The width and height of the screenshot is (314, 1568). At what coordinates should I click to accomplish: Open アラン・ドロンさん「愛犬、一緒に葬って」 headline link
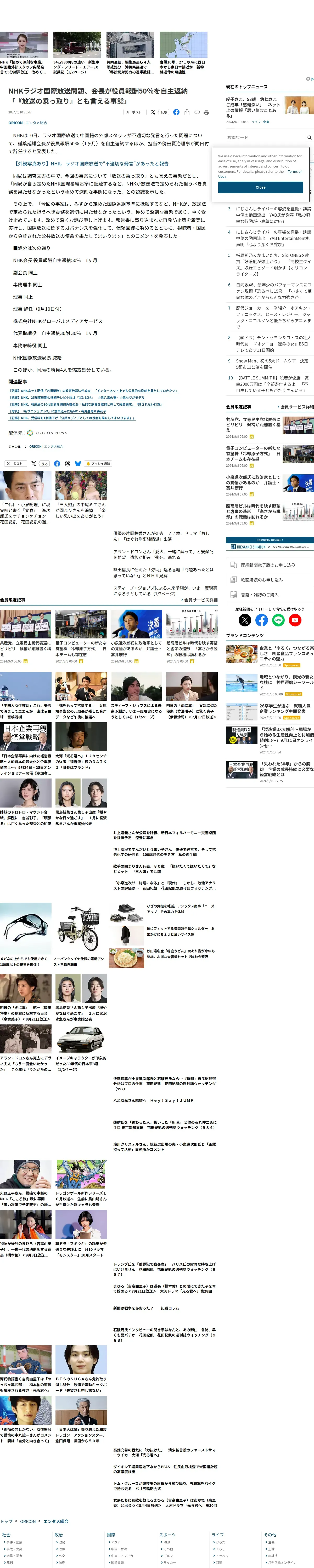click(165, 554)
